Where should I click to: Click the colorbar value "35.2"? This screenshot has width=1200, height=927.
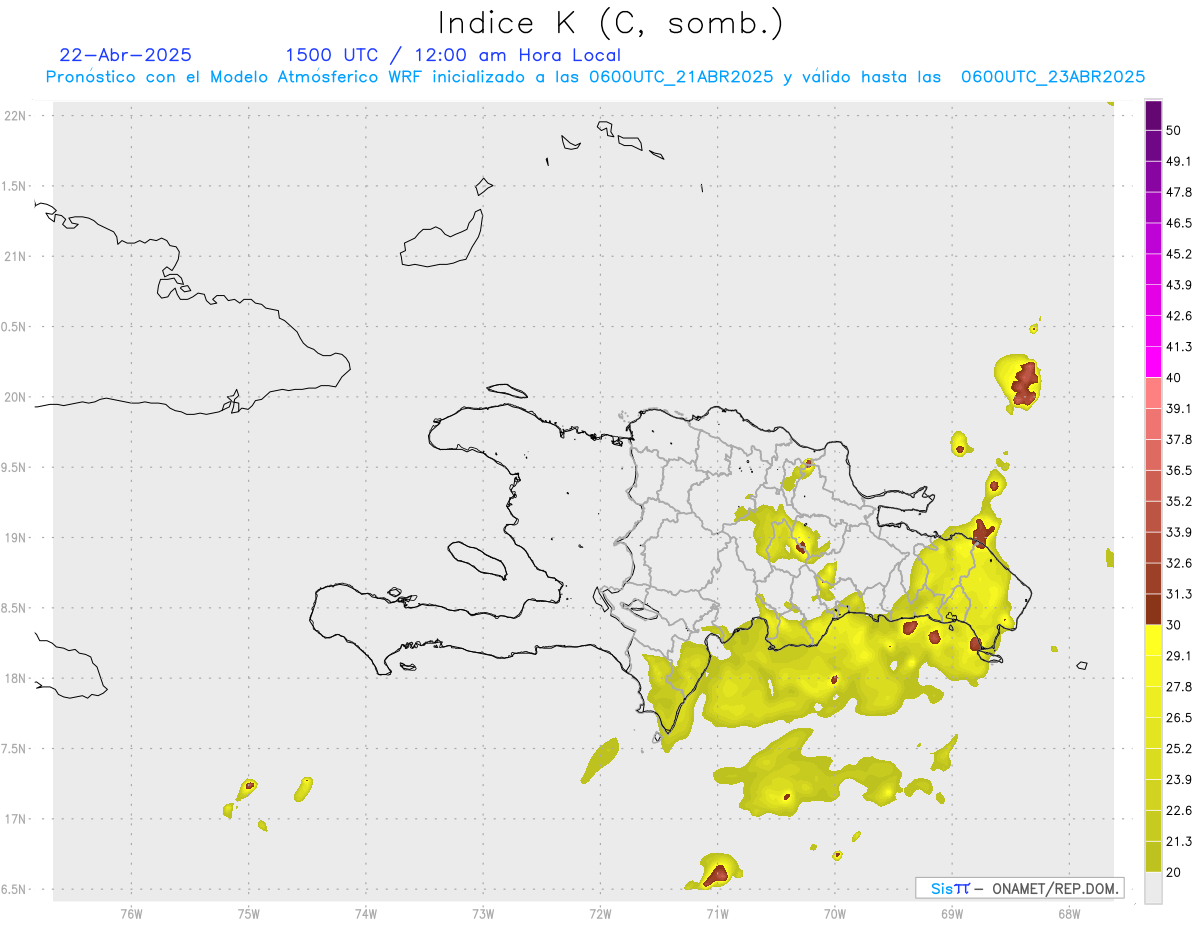(1179, 501)
